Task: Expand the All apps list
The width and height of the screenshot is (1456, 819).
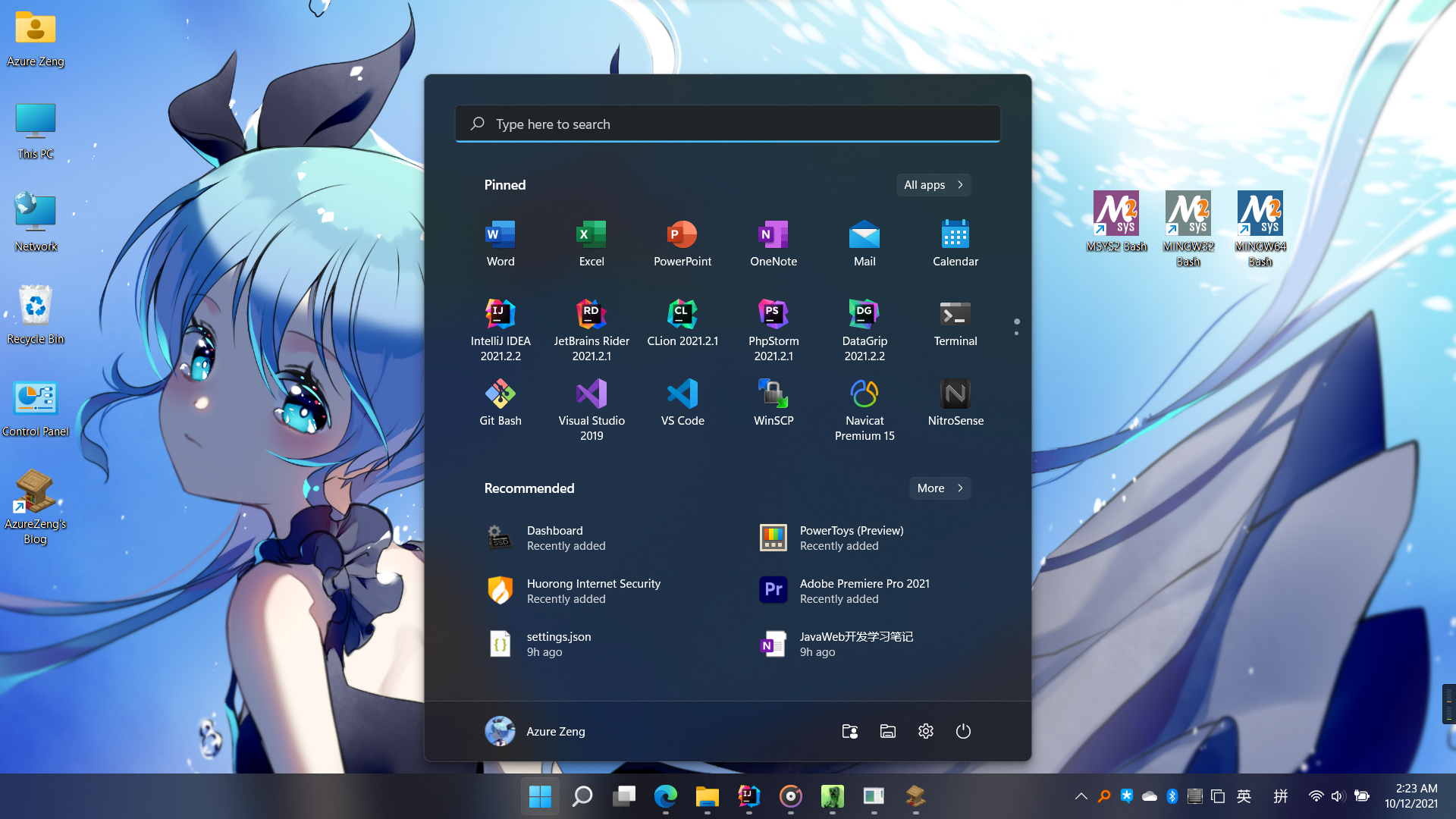Action: [933, 184]
